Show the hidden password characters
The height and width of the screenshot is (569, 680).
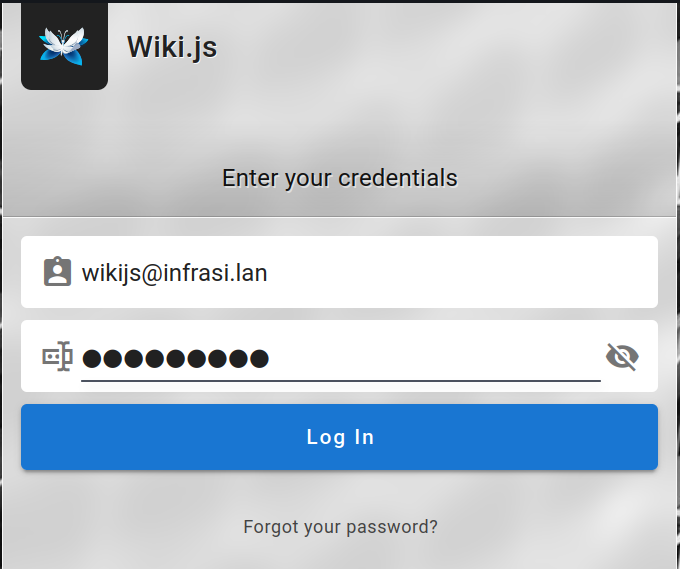click(622, 357)
